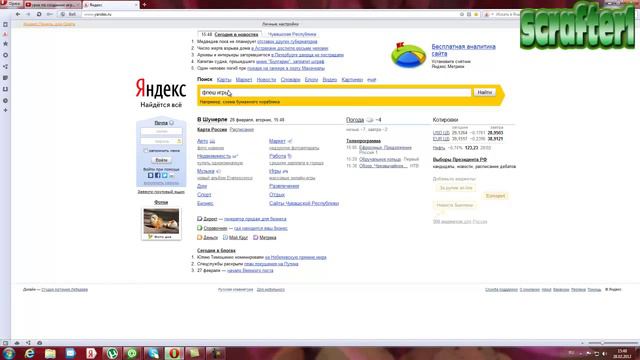The image size is (640, 360).
Task: Log in with the Twitter icon
Action: 164,176
